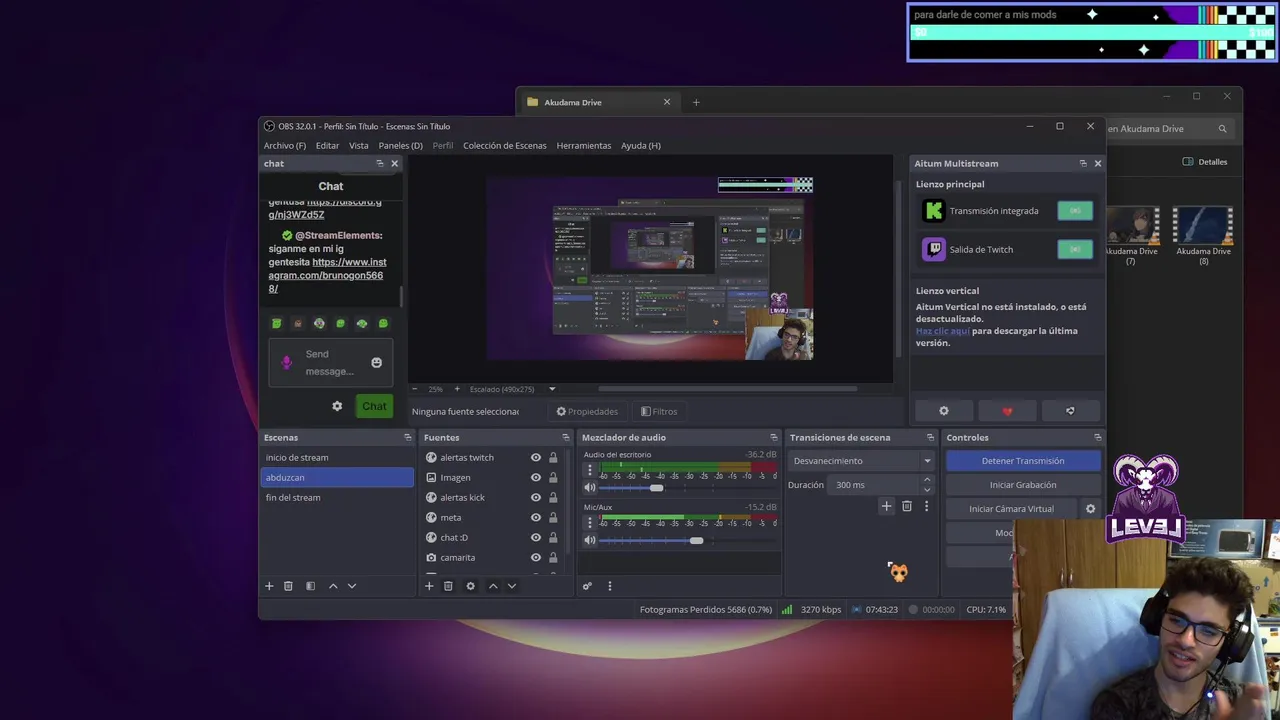Remove transition with trash icon
This screenshot has width=1280, height=720.
pyautogui.click(x=907, y=506)
